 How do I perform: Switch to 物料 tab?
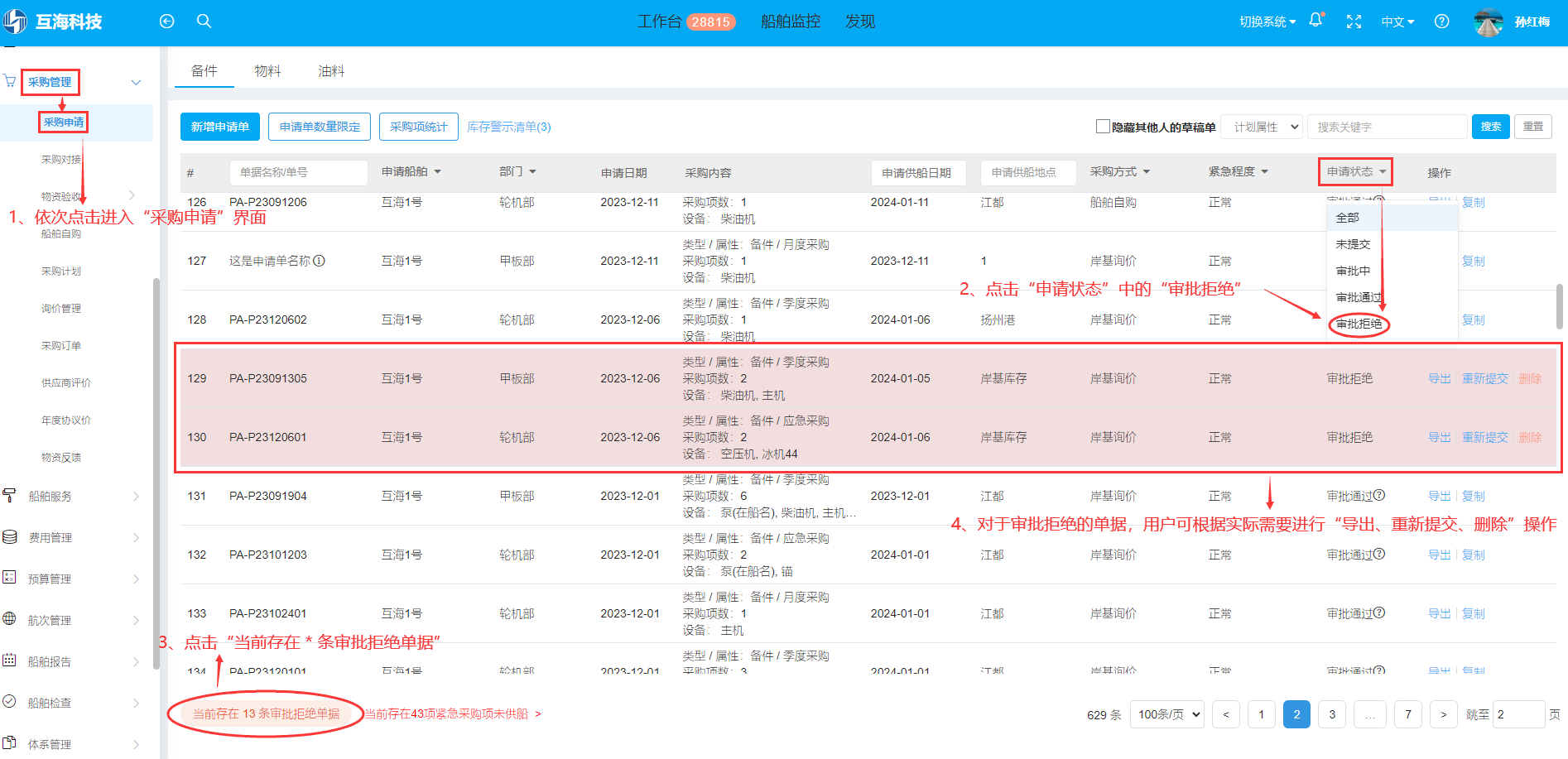pyautogui.click(x=267, y=71)
